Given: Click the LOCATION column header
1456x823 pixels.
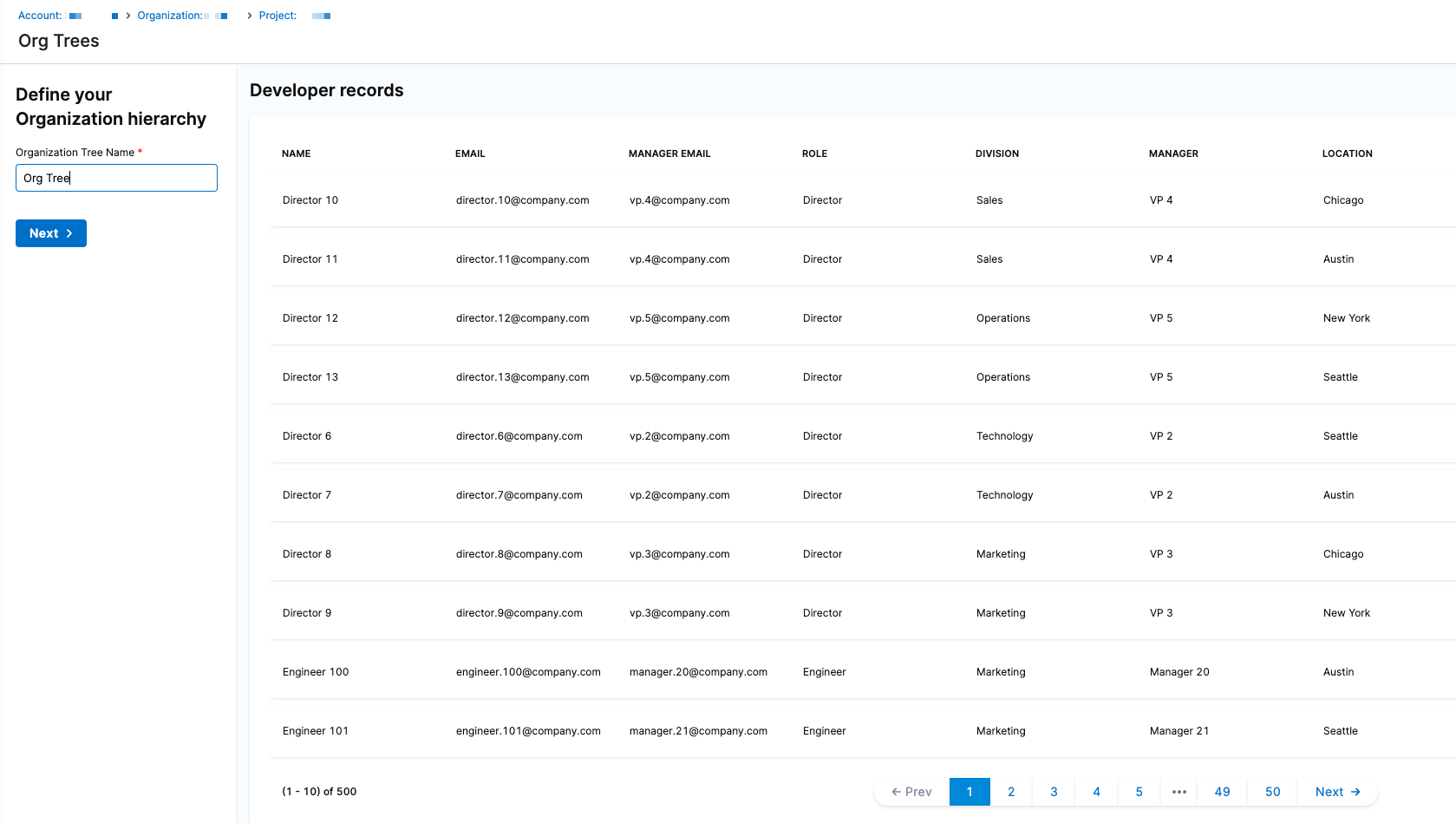Looking at the screenshot, I should click(1347, 153).
